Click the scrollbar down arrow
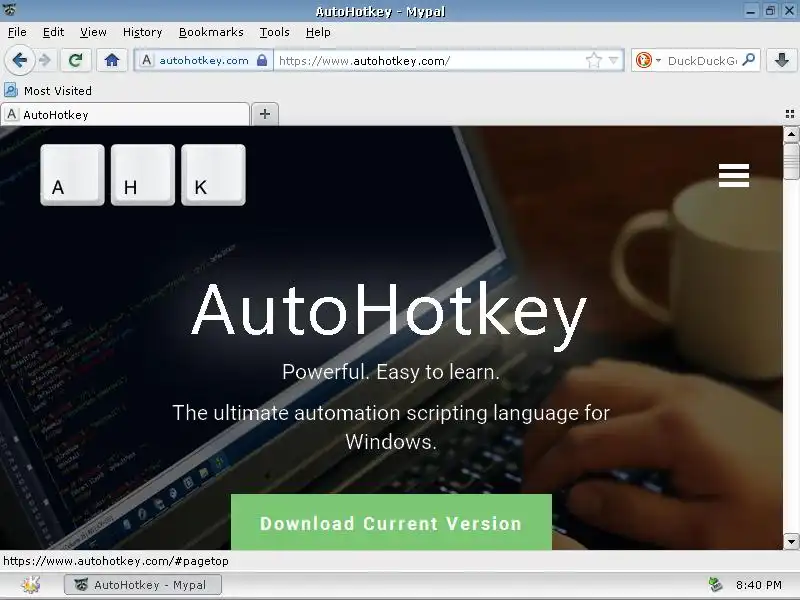Image resolution: width=800 pixels, height=600 pixels. tap(791, 541)
